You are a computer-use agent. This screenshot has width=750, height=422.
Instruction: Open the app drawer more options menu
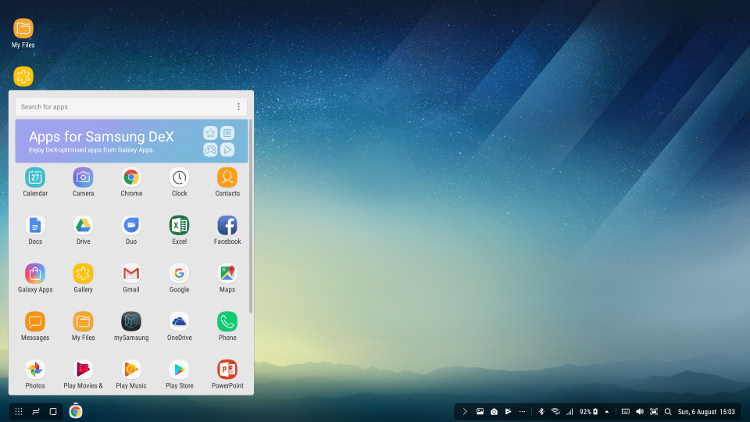[239, 107]
